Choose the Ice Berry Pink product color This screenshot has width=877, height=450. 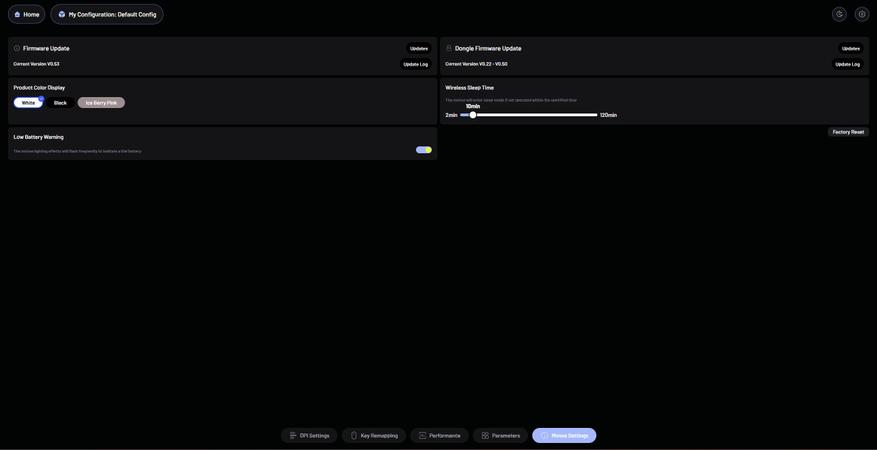(101, 103)
